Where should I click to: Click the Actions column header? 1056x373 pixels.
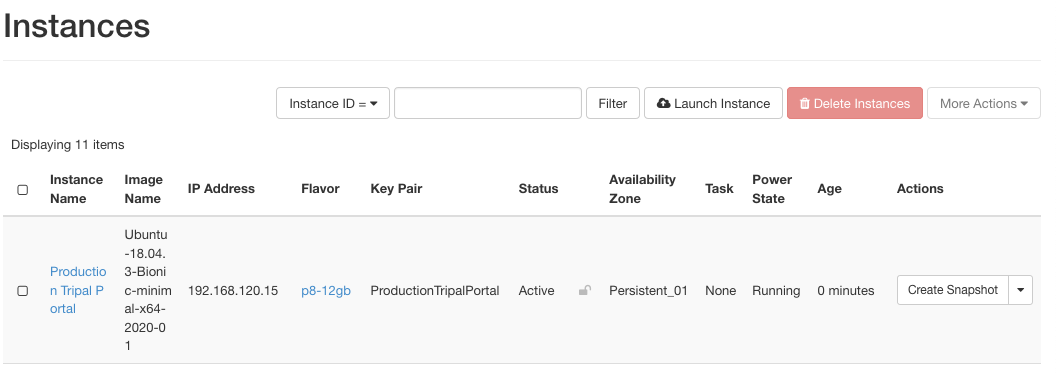[x=920, y=189]
